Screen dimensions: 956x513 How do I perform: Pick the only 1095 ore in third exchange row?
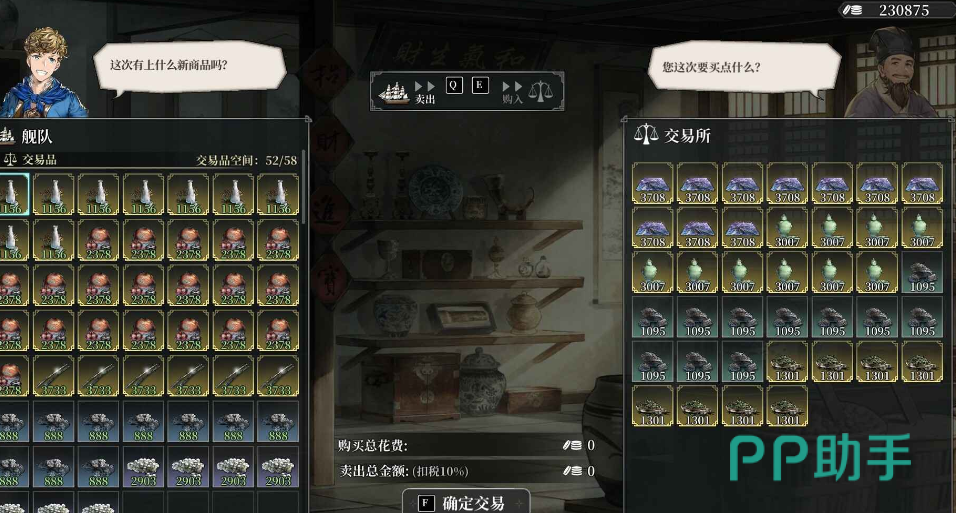click(922, 273)
